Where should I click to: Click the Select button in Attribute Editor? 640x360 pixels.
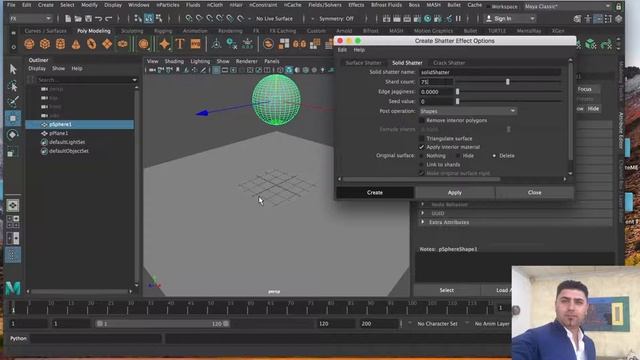click(x=447, y=290)
